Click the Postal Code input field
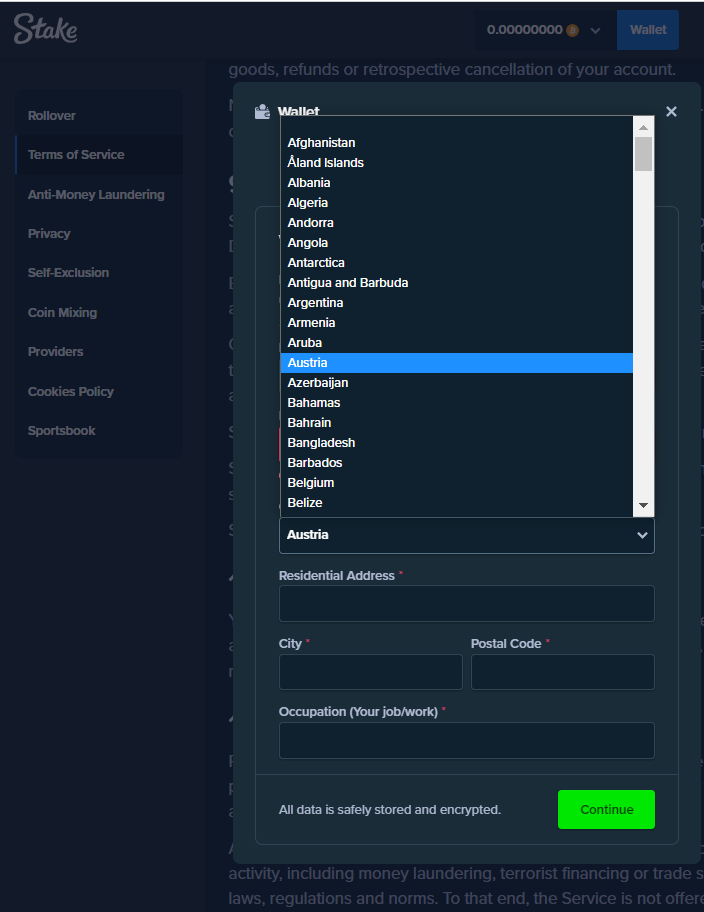 [562, 672]
